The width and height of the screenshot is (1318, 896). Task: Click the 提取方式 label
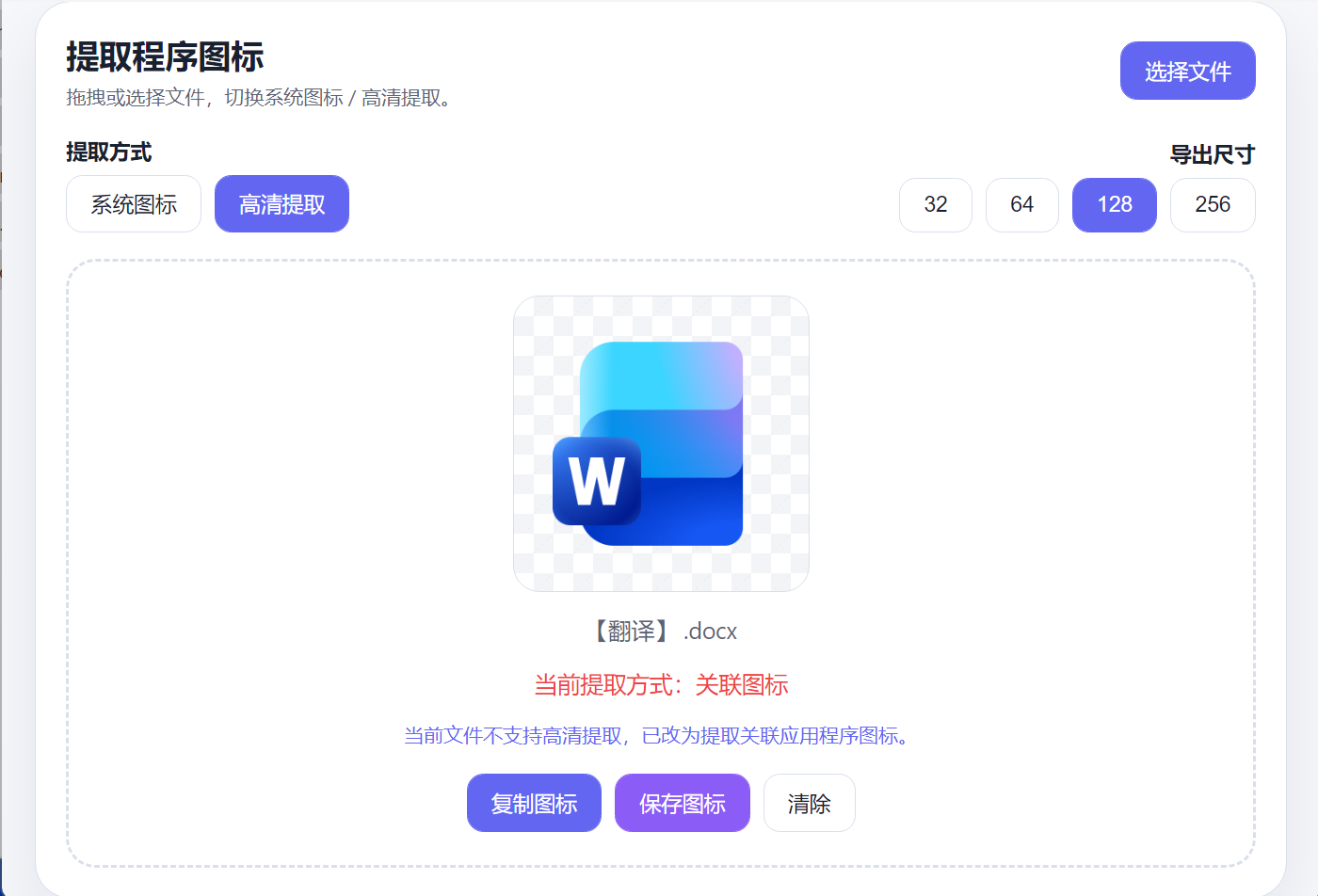[x=109, y=152]
